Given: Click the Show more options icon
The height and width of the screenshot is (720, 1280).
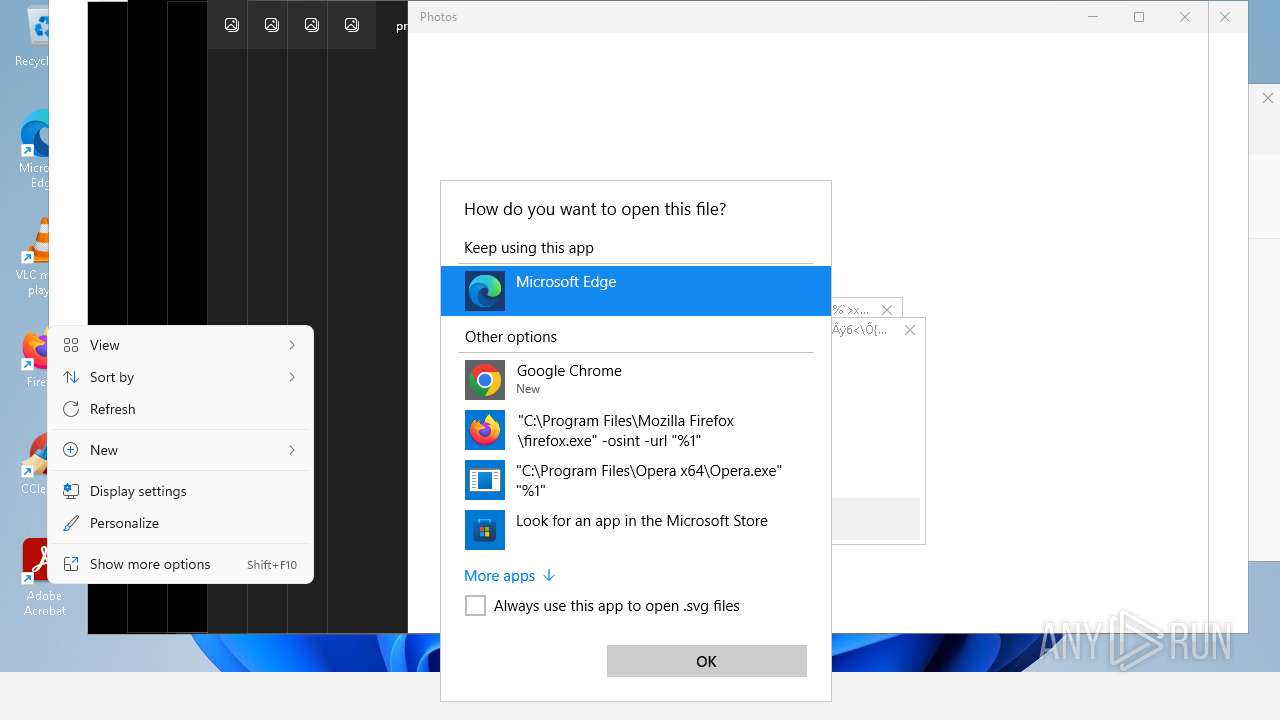Looking at the screenshot, I should click(x=71, y=564).
